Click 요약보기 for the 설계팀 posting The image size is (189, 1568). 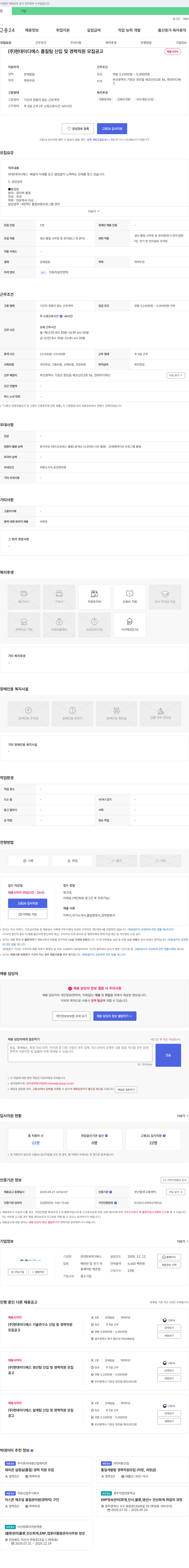point(169,1413)
